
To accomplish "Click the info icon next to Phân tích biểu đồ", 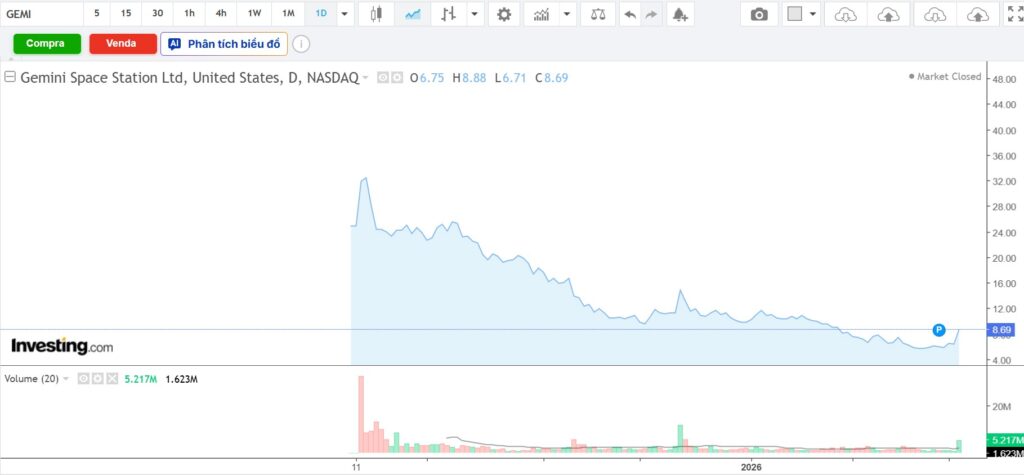I will coord(300,44).
